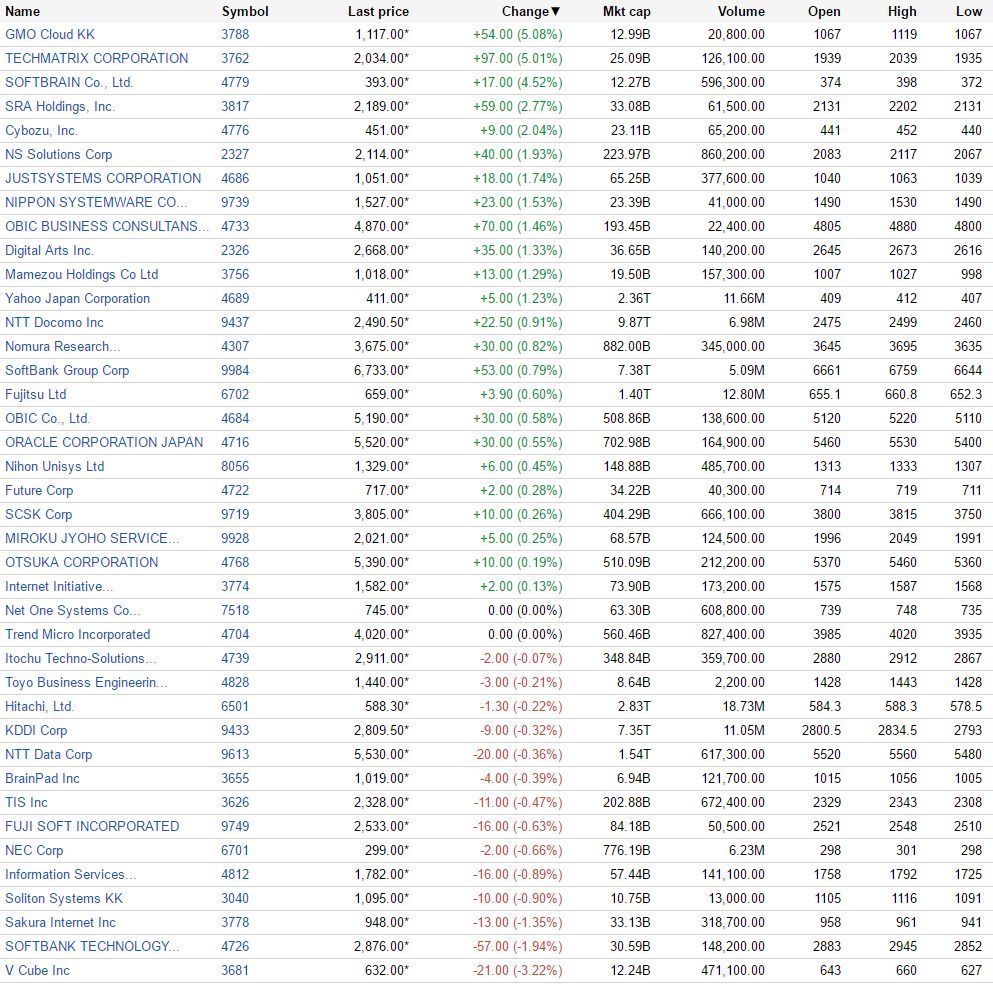This screenshot has width=993, height=984.
Task: Open NEC Corp company link
Action: point(34,852)
